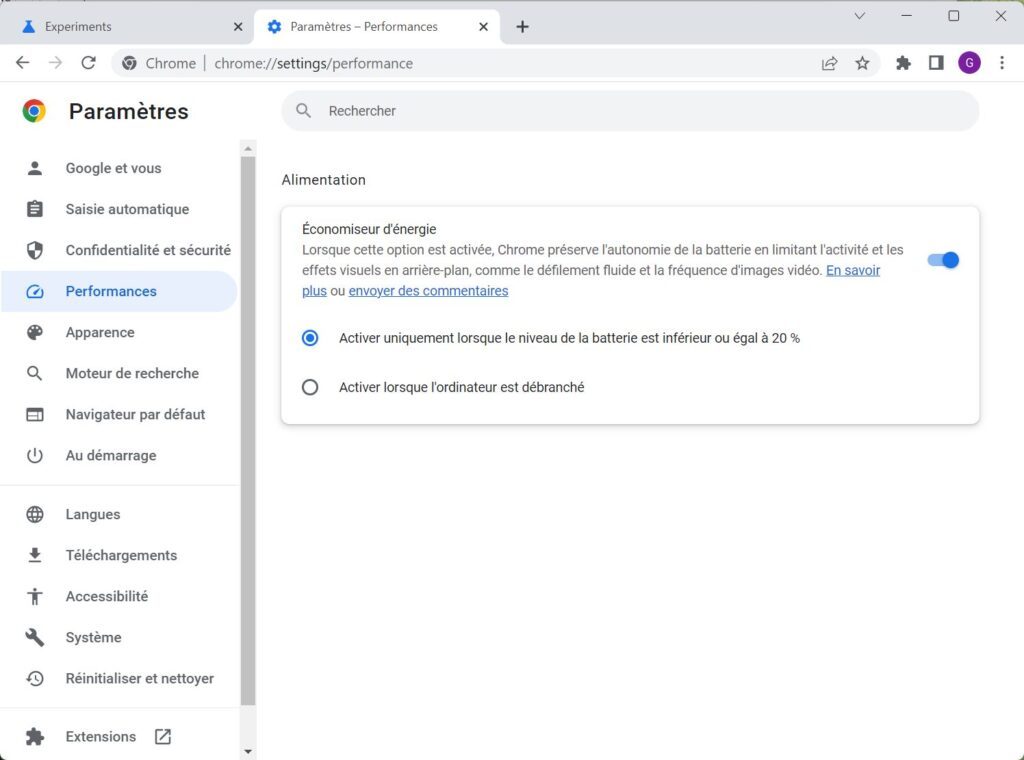
Task: Click the magnifier icon for Moteur de recherche
Action: pyautogui.click(x=35, y=373)
